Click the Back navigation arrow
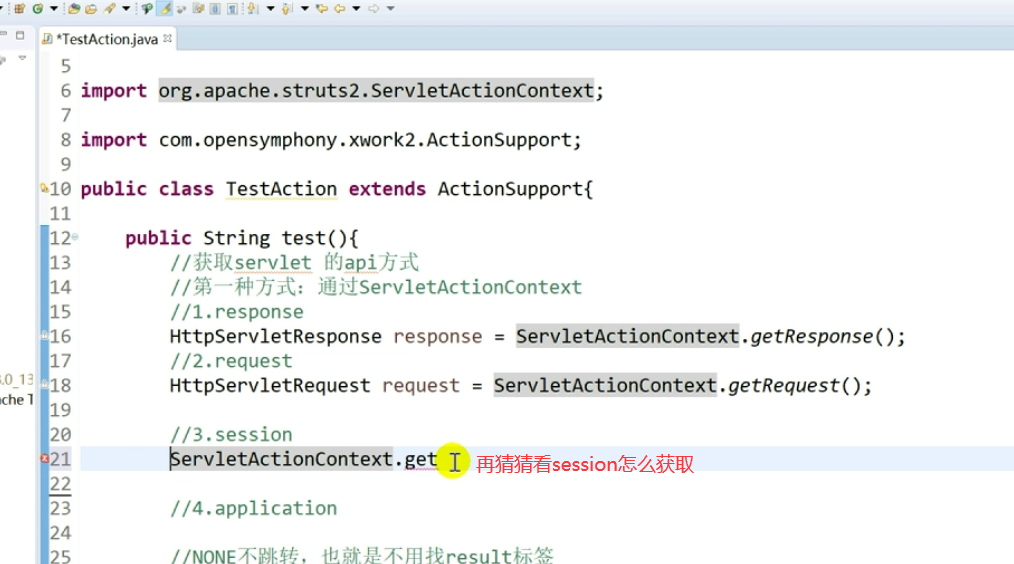The image size is (1014, 564). 340,9
